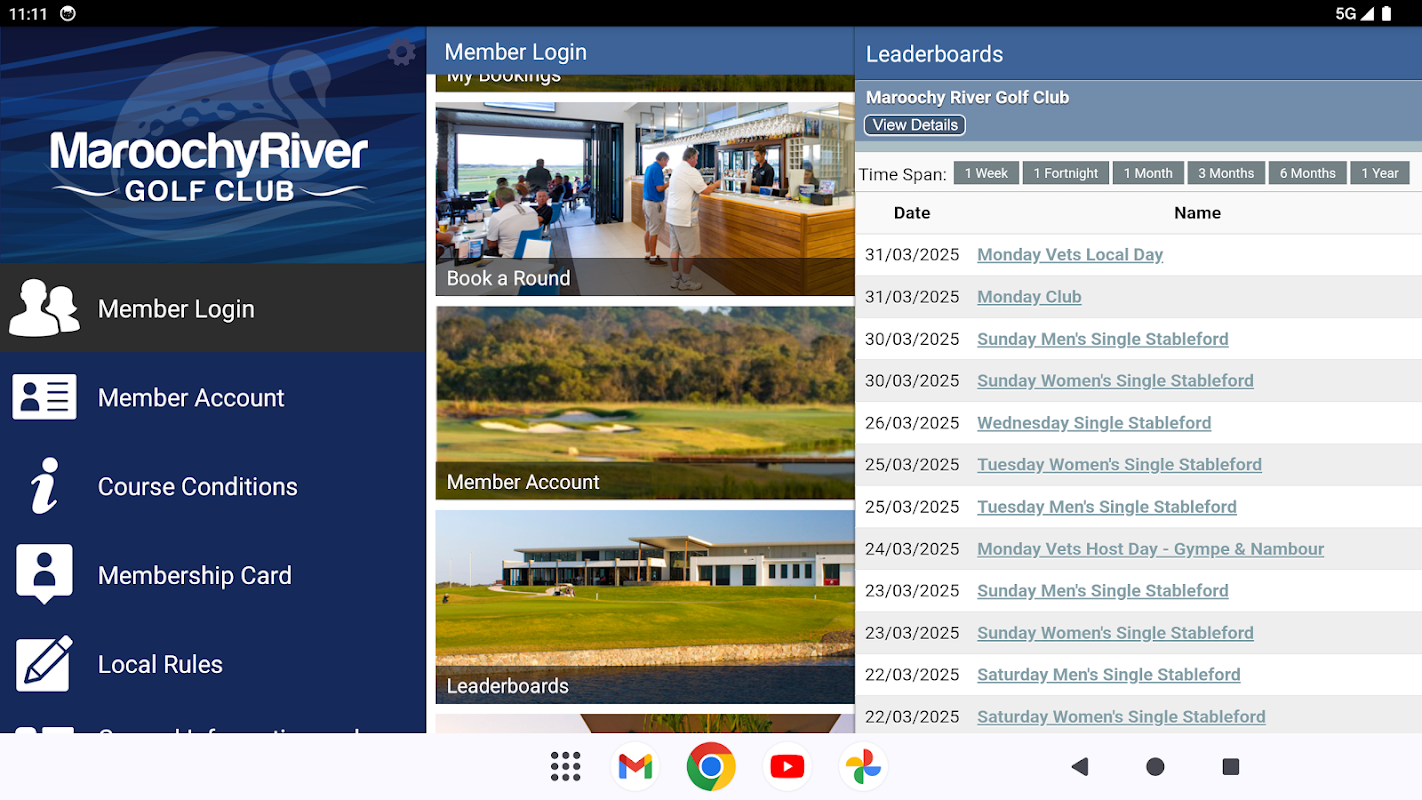The image size is (1422, 800).
Task: Set time span to 1 Month
Action: (x=1148, y=173)
